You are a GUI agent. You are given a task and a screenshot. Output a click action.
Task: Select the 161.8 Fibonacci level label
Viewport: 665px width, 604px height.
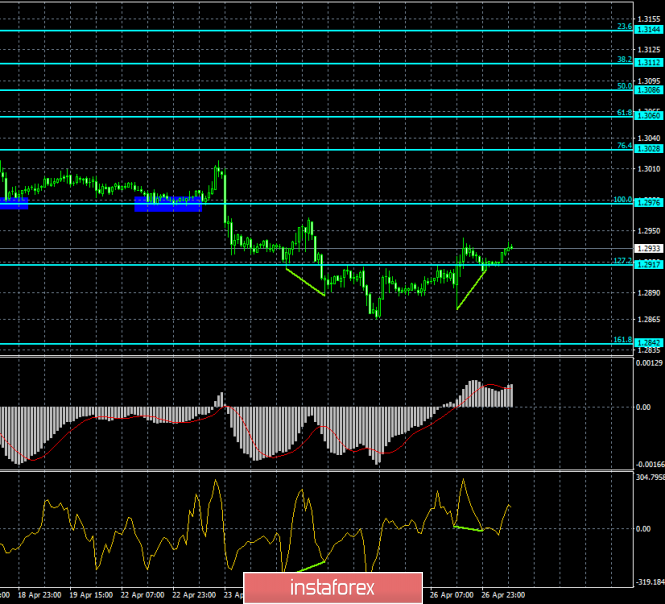tap(623, 340)
